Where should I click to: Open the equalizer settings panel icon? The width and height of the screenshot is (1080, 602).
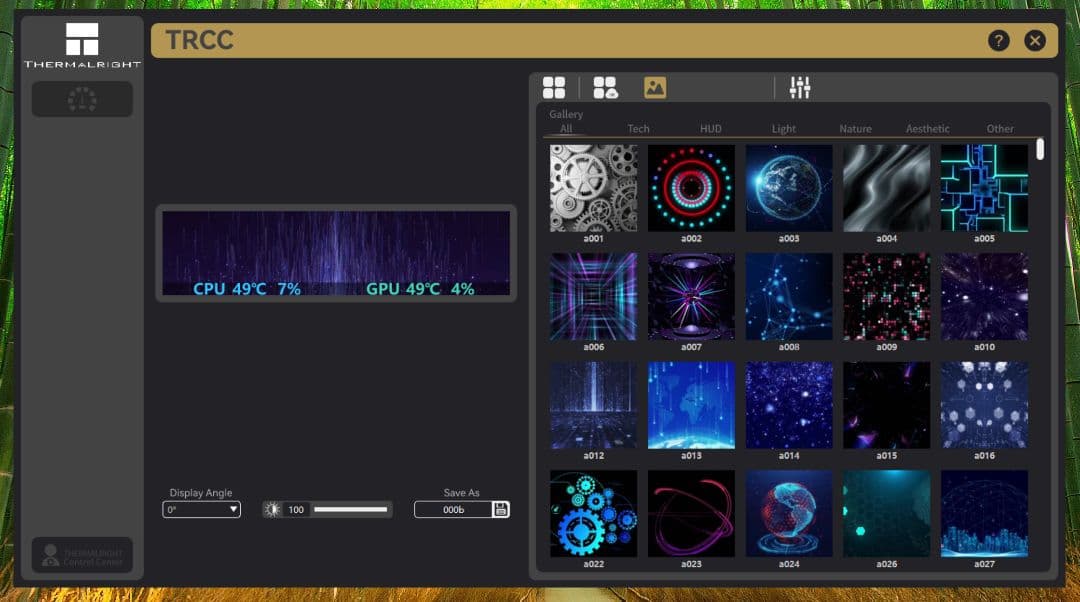click(x=800, y=88)
